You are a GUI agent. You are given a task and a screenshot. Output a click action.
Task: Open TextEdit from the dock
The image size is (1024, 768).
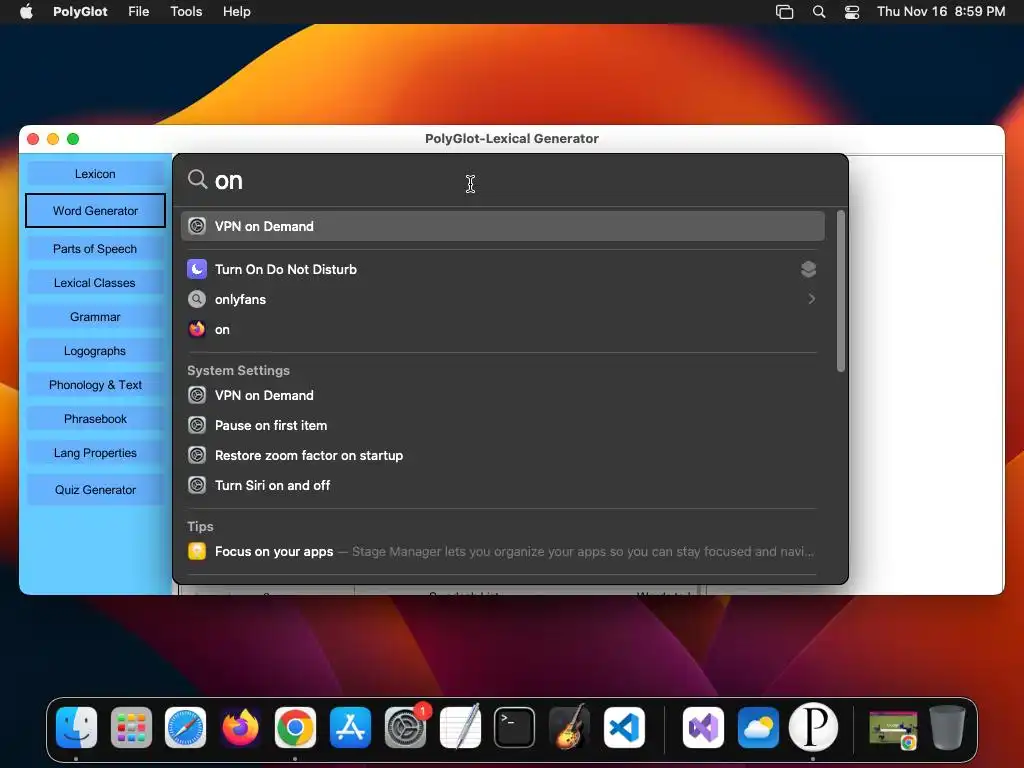(460, 727)
